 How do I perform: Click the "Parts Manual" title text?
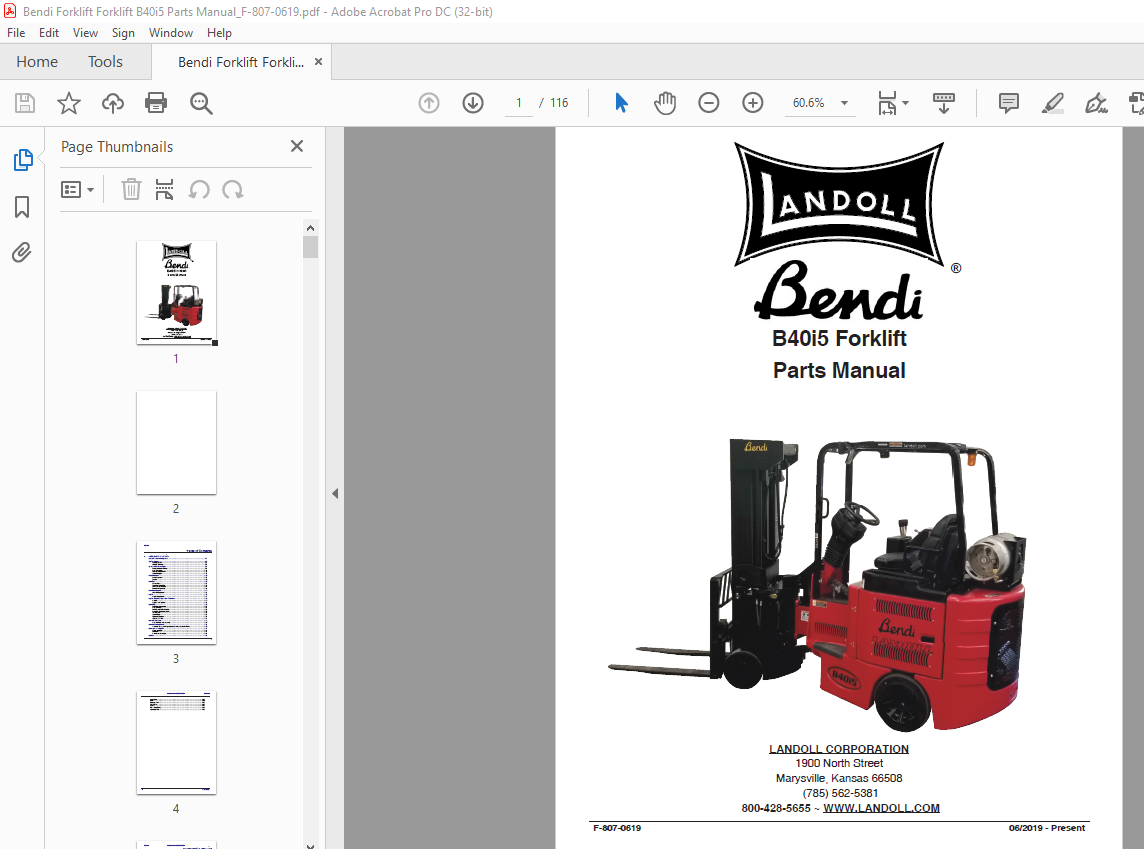coord(839,371)
